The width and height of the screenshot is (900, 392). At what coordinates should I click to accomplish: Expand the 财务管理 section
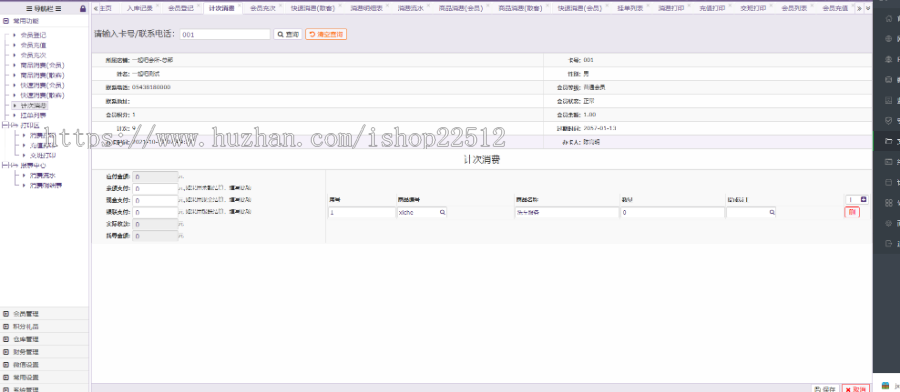click(x=6, y=352)
